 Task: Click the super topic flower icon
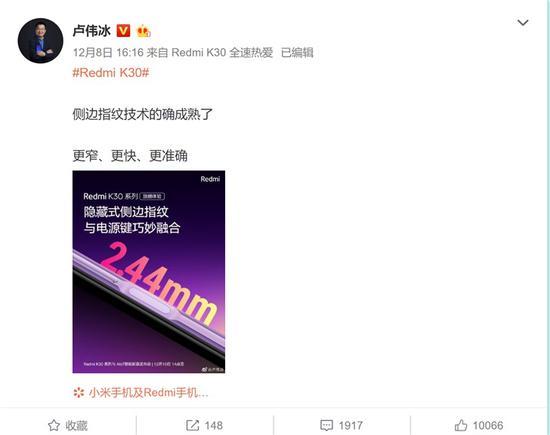[79, 393]
